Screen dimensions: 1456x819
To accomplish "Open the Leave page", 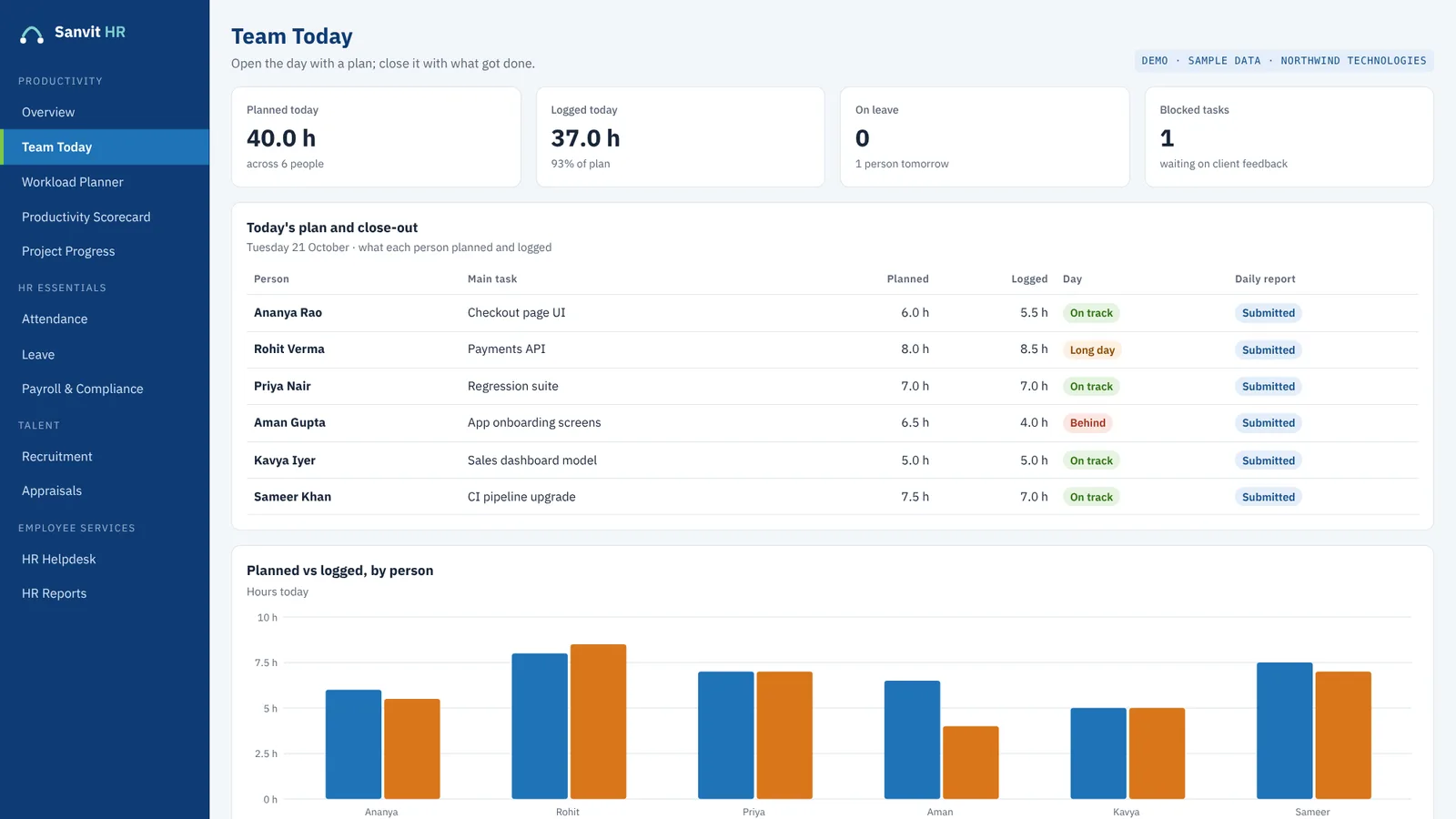I will coord(105,354).
